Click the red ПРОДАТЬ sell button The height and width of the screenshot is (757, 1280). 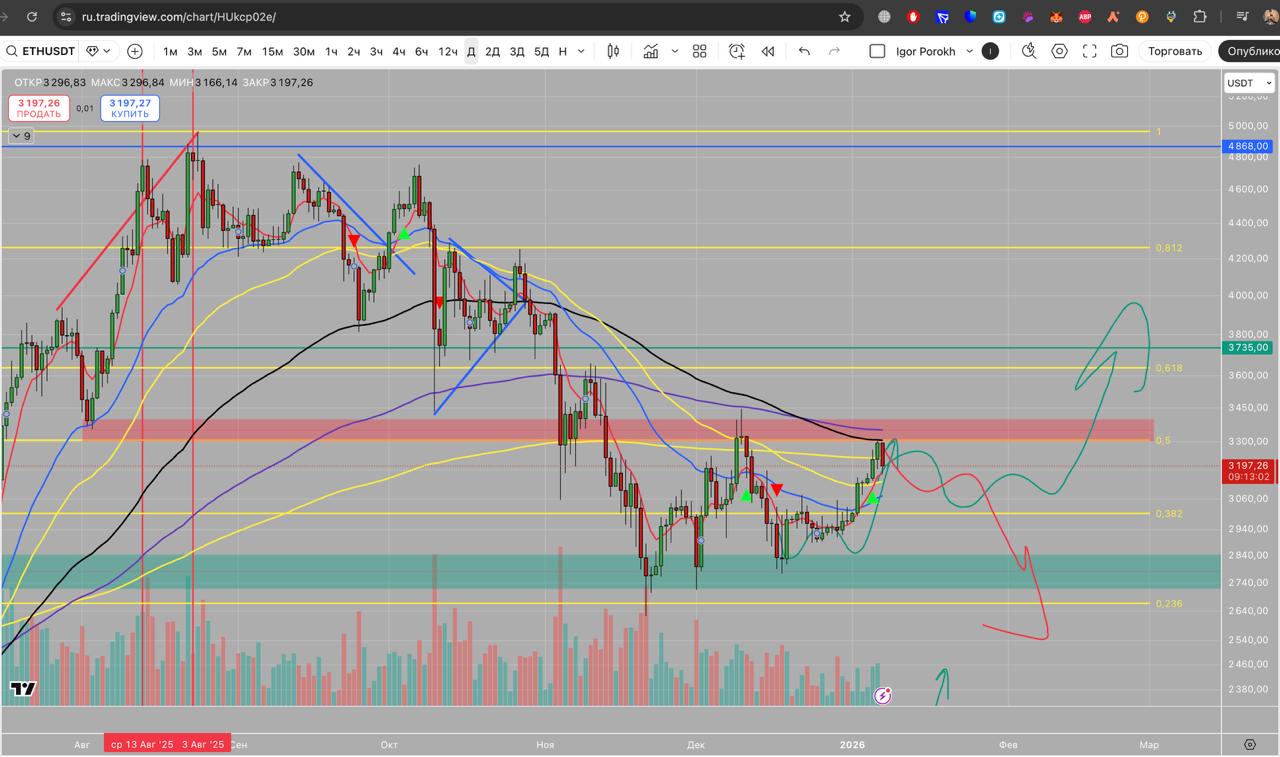point(39,108)
